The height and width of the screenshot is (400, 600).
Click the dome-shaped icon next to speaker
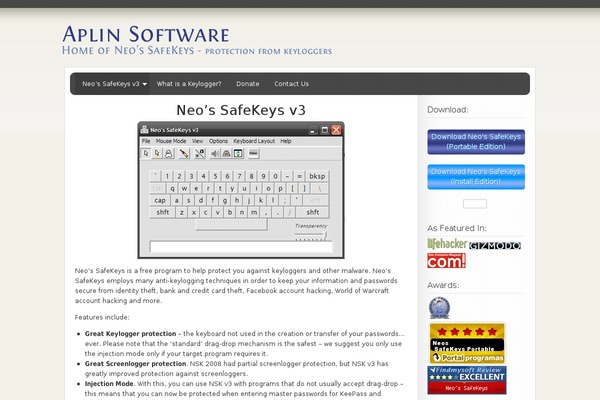coord(227,153)
